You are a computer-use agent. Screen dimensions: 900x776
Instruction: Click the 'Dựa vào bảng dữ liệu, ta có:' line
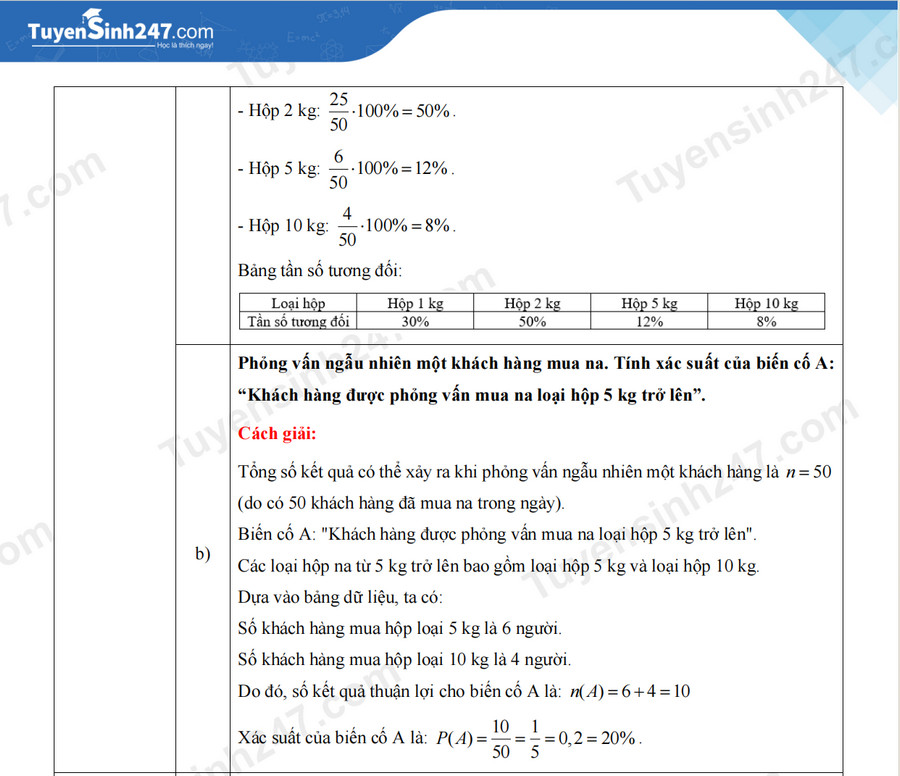340,597
